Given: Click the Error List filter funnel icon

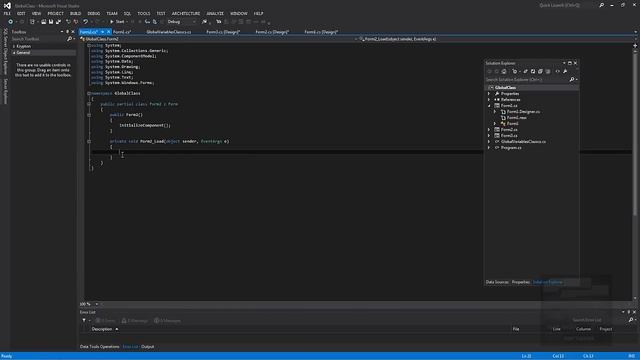Looking at the screenshot, I should click(x=84, y=320).
